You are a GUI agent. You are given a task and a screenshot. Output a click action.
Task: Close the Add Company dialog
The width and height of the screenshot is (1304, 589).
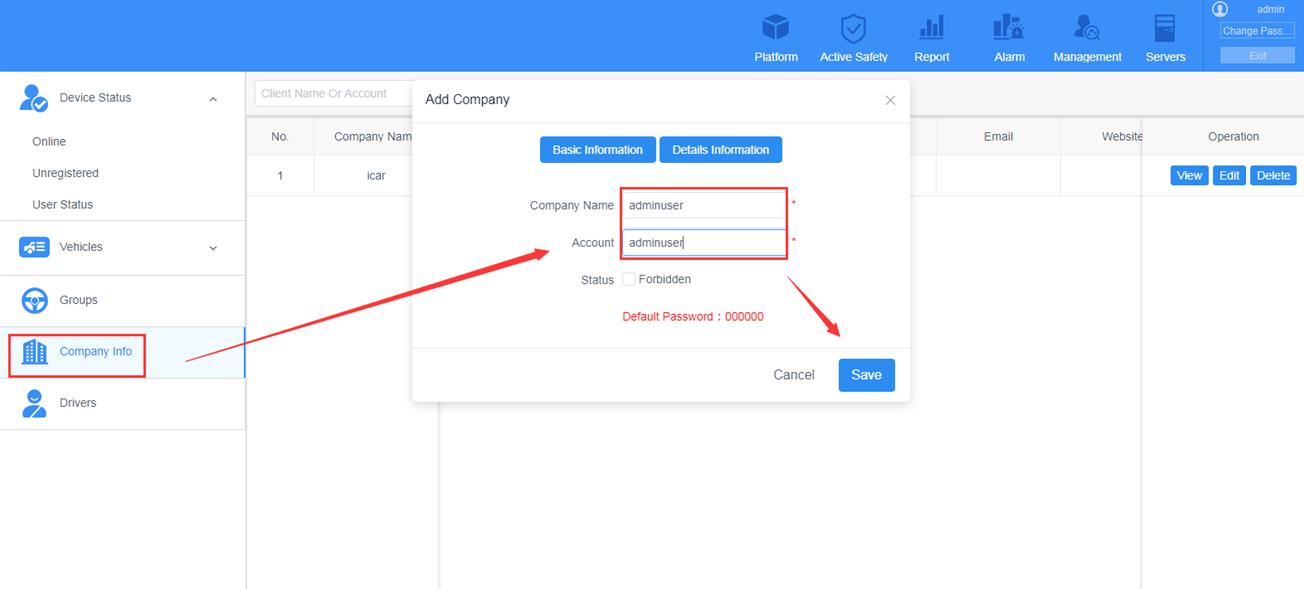point(890,100)
